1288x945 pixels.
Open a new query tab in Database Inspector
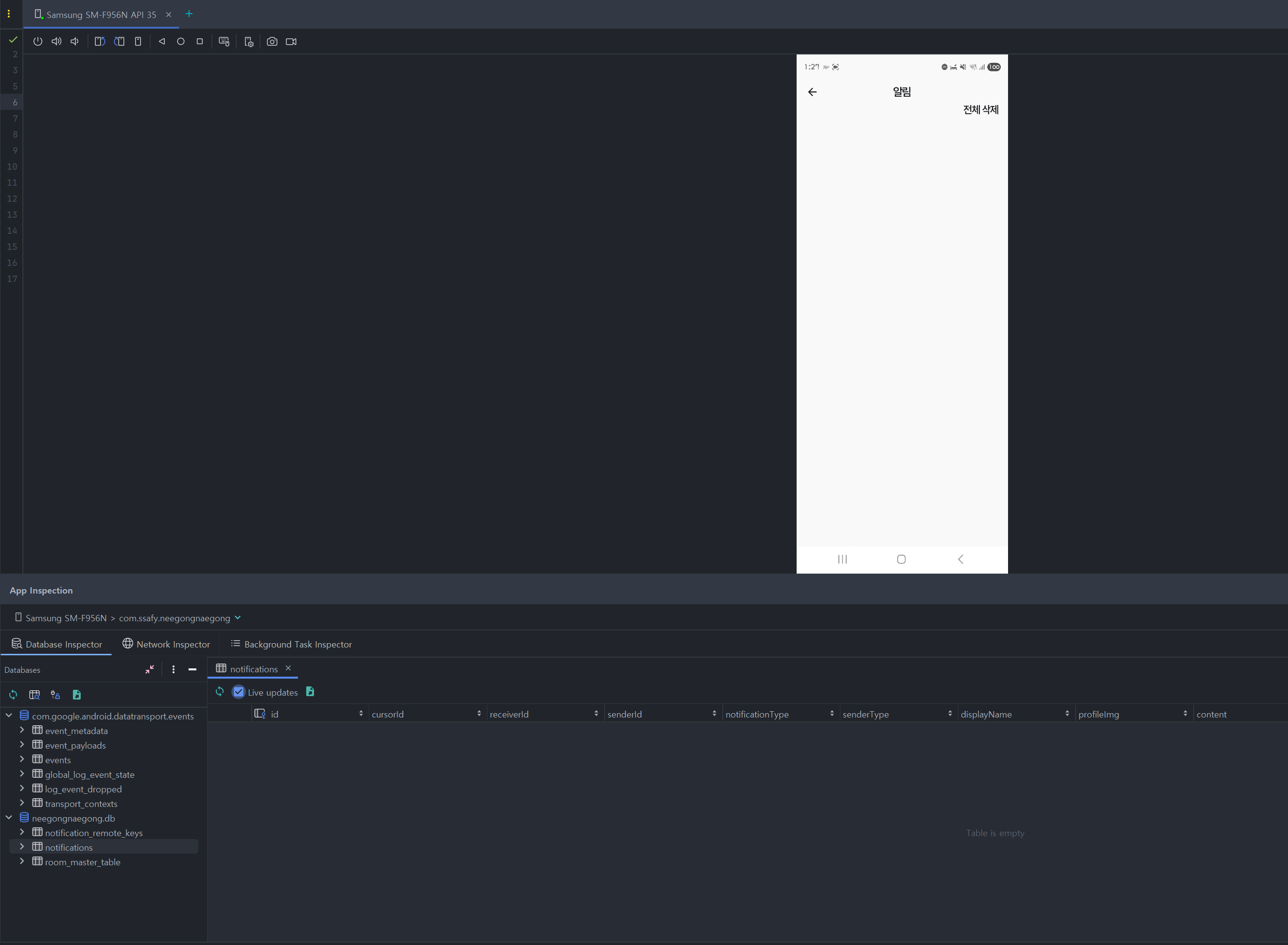(35, 695)
